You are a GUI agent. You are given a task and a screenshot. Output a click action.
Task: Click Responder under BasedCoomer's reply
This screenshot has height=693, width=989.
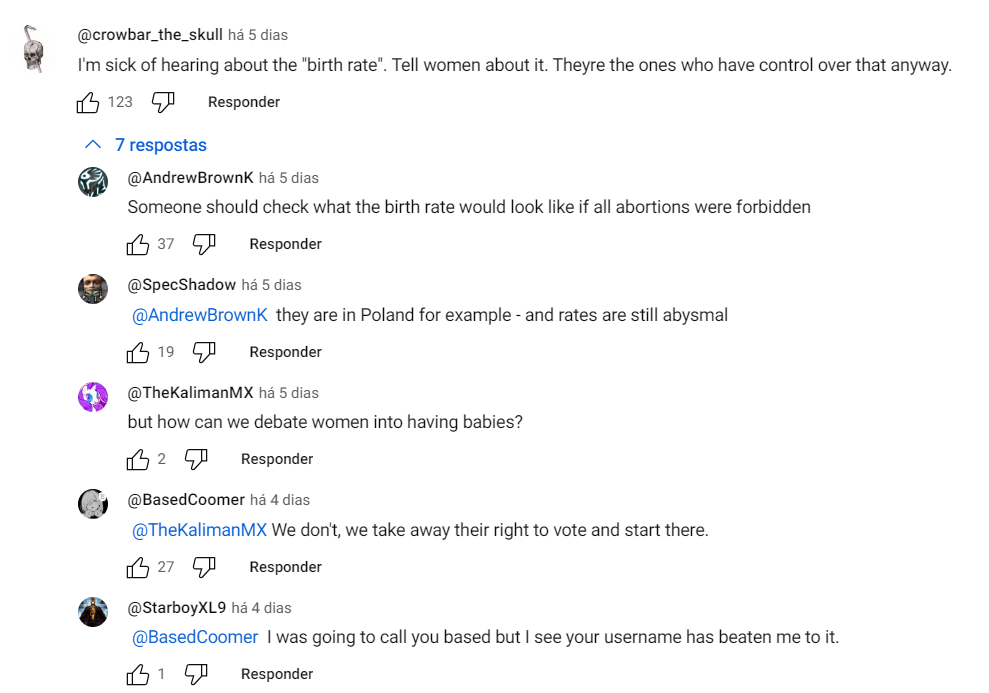point(285,567)
